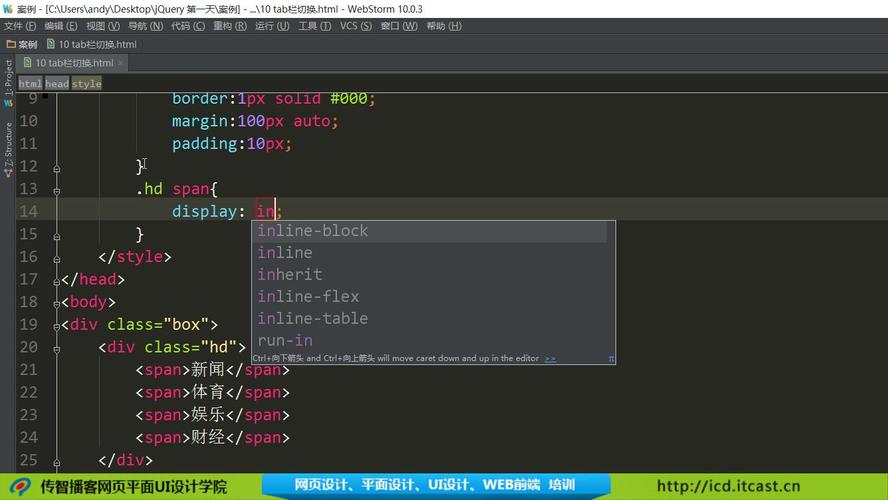Click the span text 新闻 on line 21

point(208,370)
